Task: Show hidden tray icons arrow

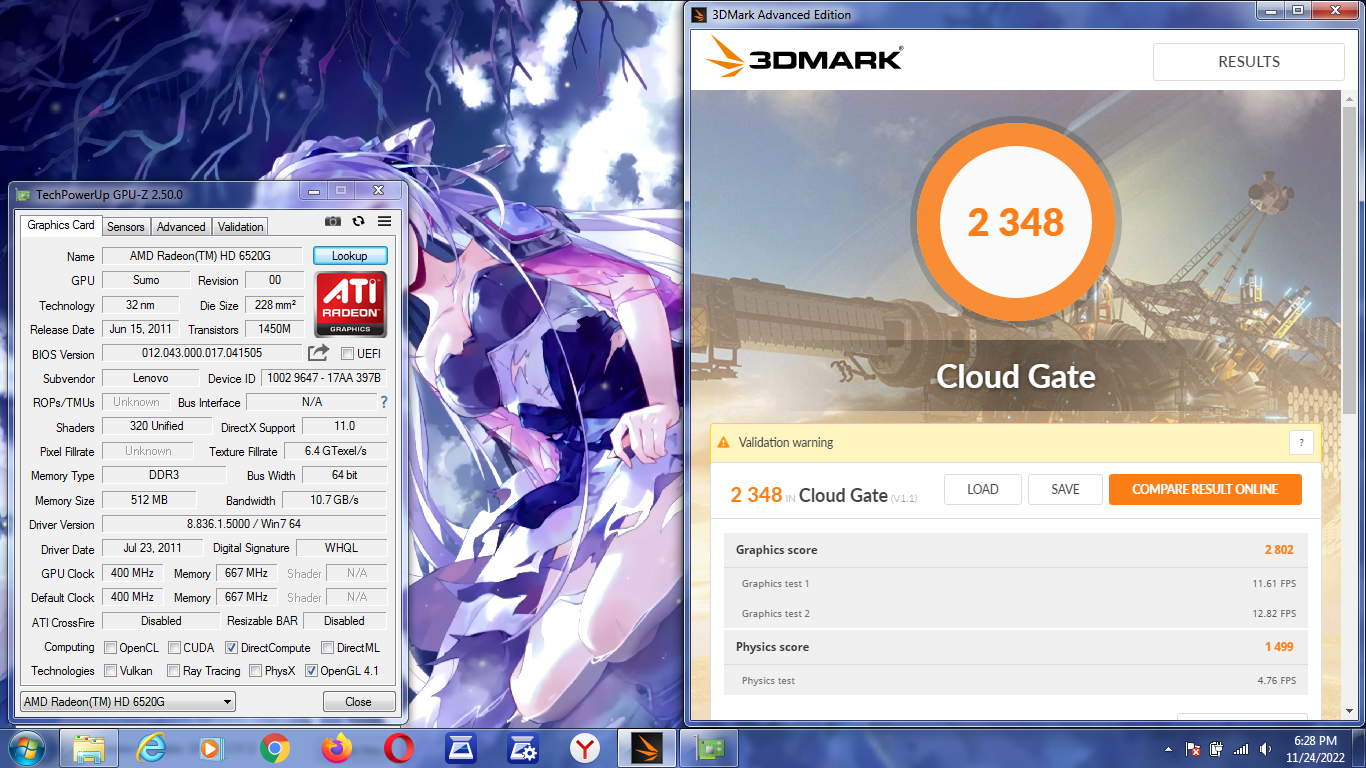Action: pyautogui.click(x=1168, y=749)
